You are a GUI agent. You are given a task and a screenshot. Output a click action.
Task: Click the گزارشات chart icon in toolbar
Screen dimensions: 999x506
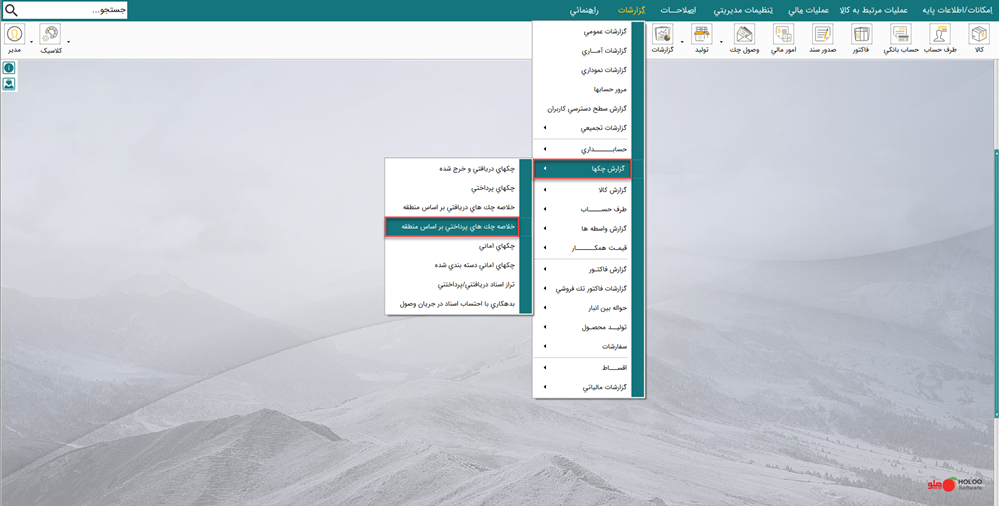pyautogui.click(x=663, y=34)
